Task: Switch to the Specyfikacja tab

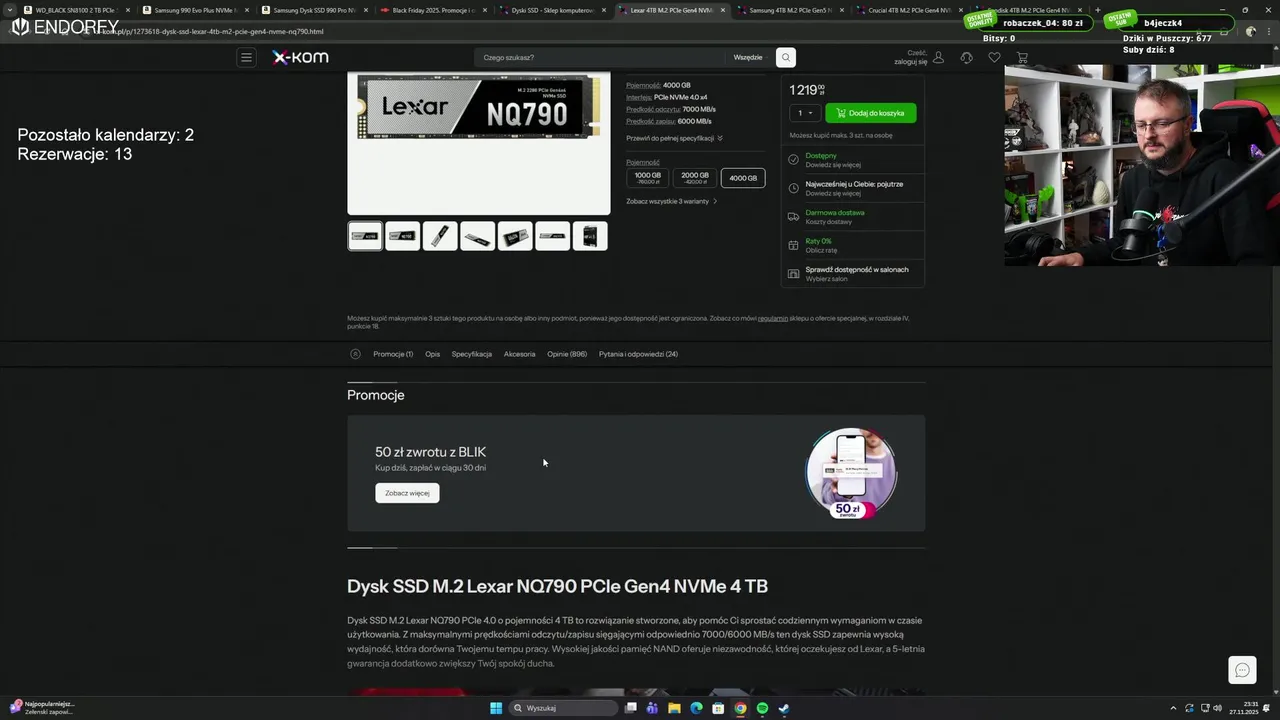Action: point(471,354)
